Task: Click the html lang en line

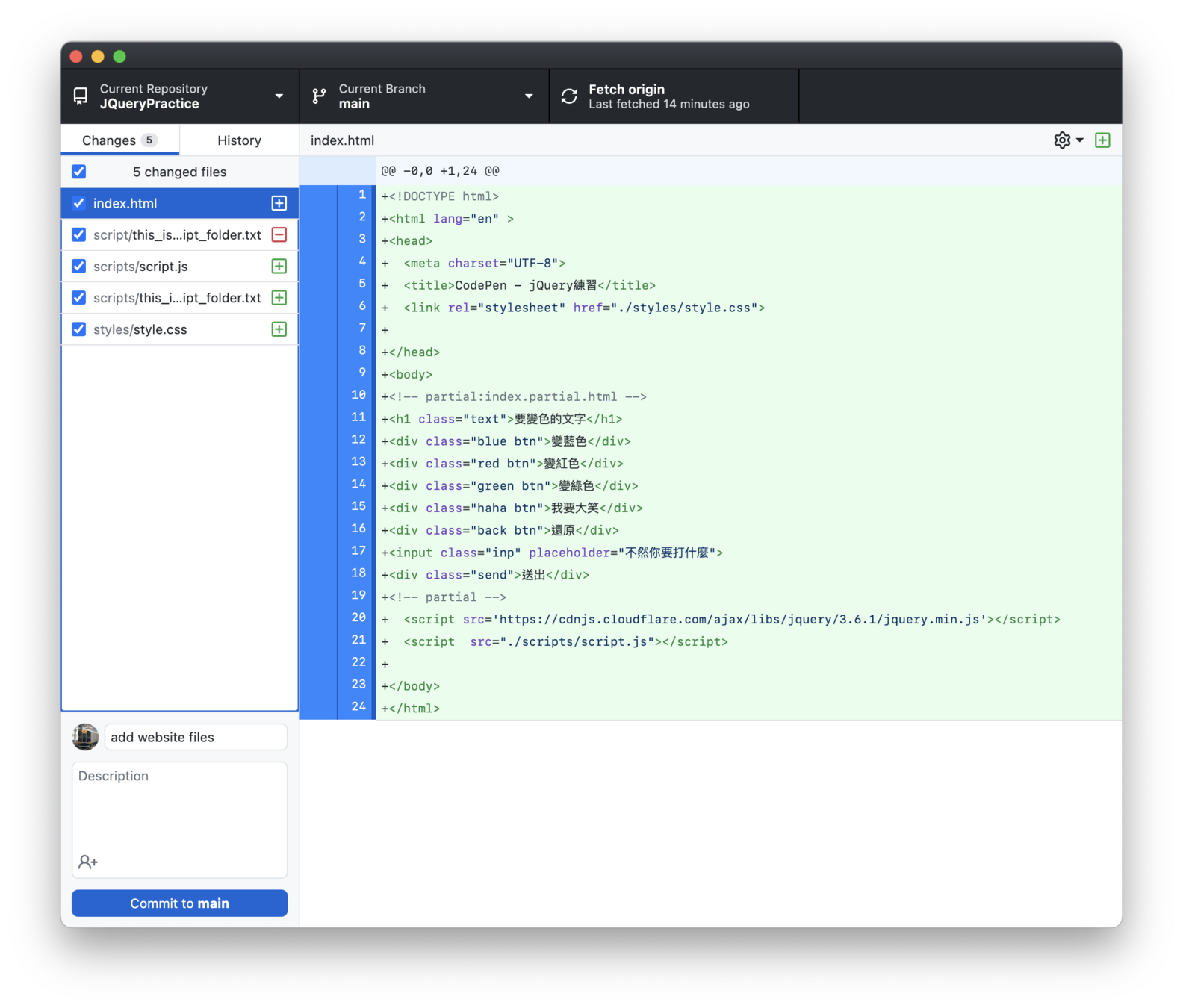Action: (x=748, y=219)
